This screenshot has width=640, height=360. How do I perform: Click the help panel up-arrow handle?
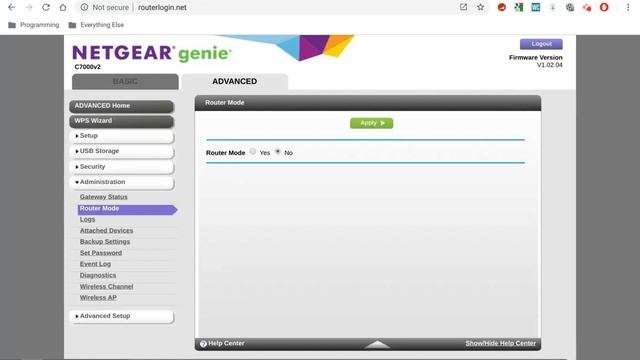377,344
